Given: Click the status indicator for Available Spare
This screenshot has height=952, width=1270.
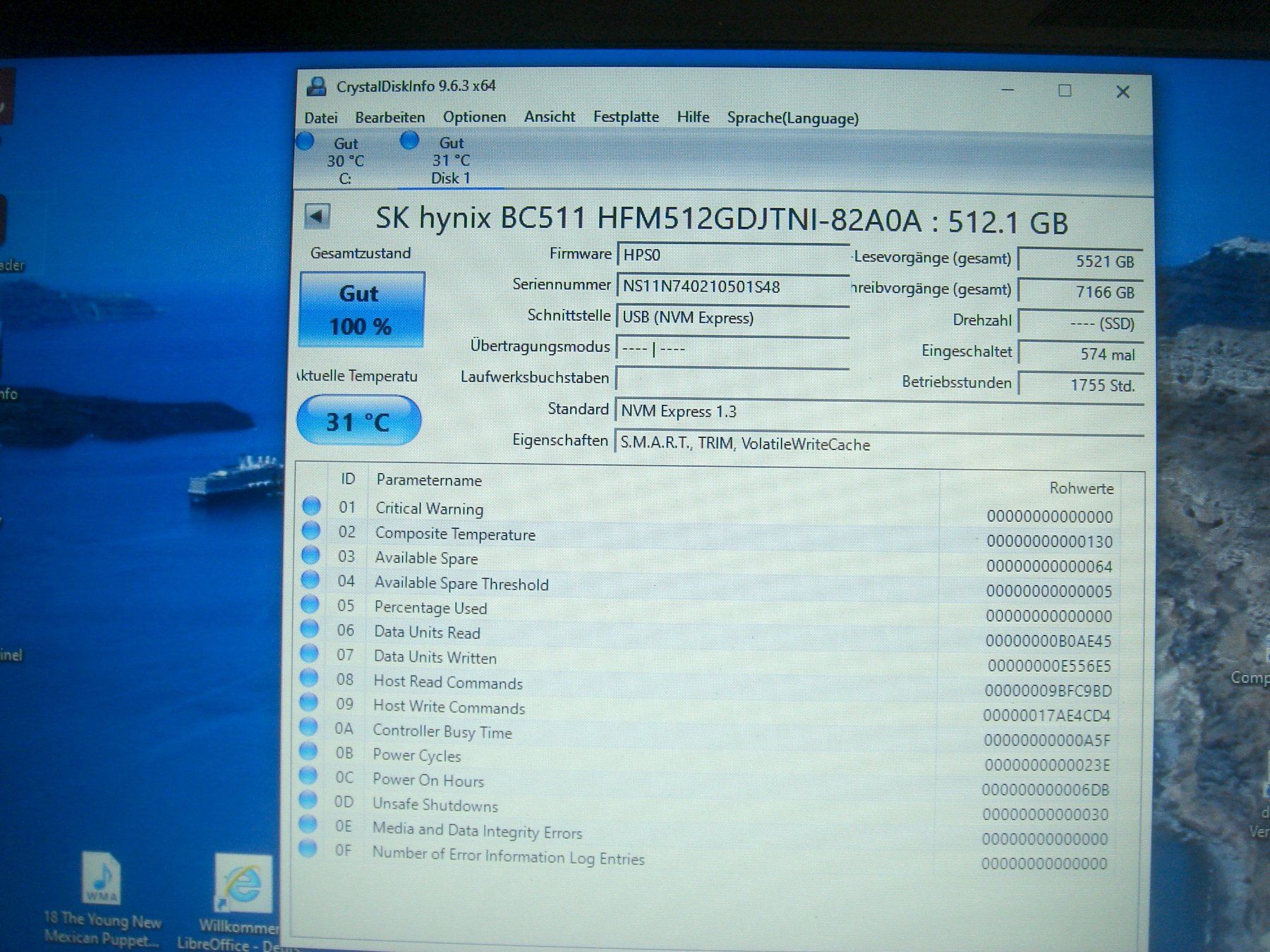Looking at the screenshot, I should point(310,555).
